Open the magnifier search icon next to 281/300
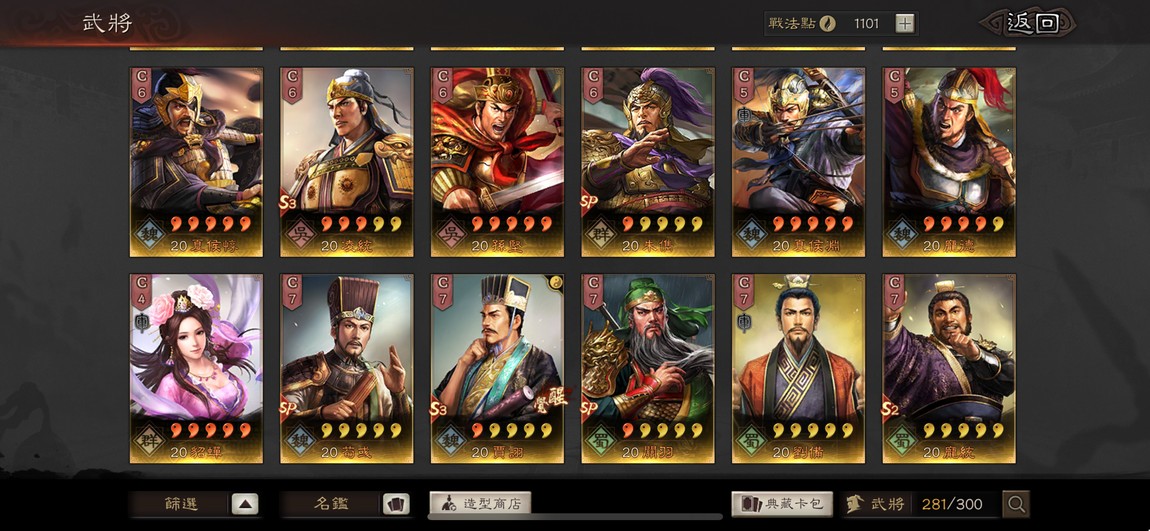 point(1016,504)
